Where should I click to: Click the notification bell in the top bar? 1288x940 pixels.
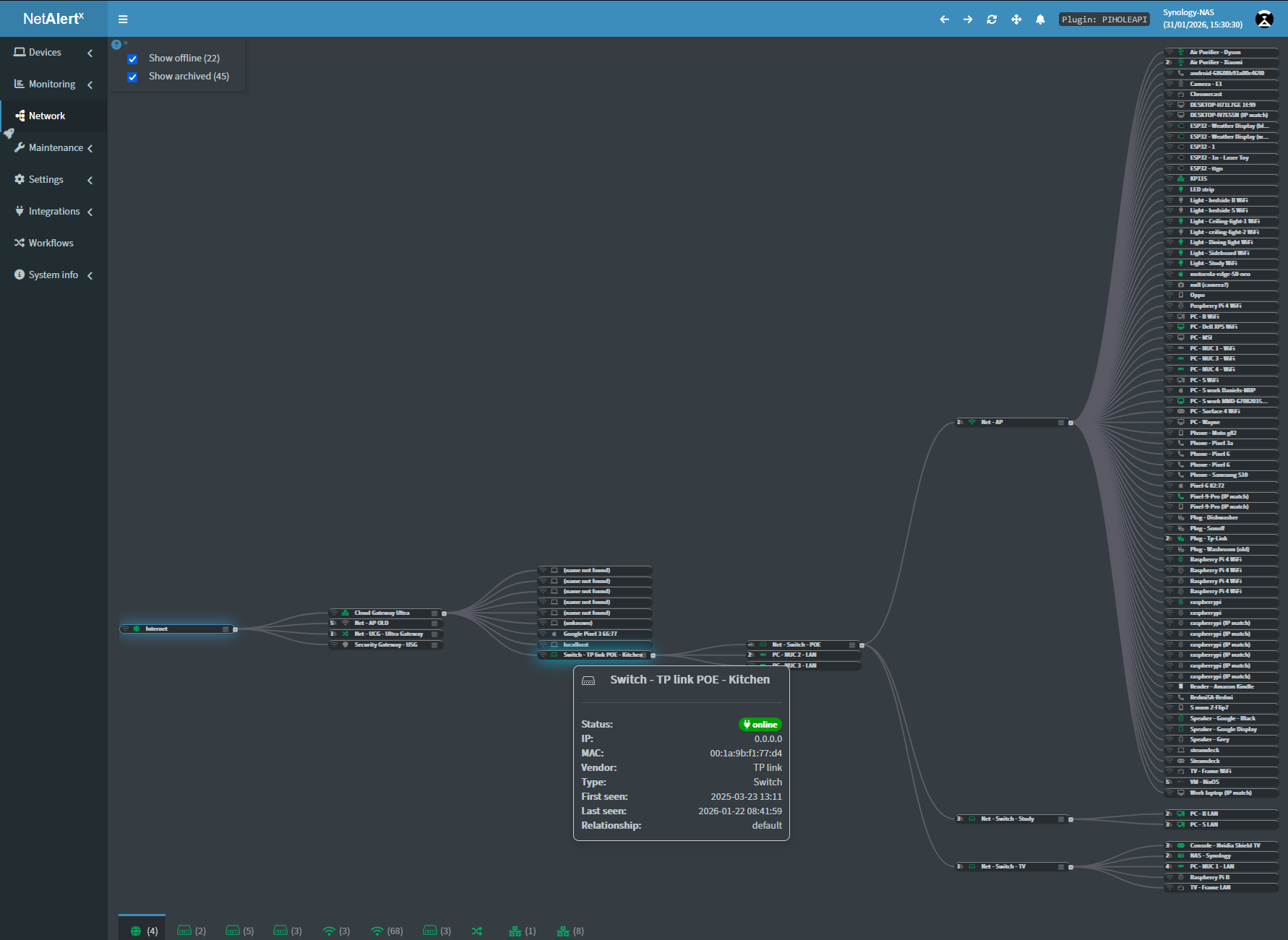click(x=1040, y=19)
